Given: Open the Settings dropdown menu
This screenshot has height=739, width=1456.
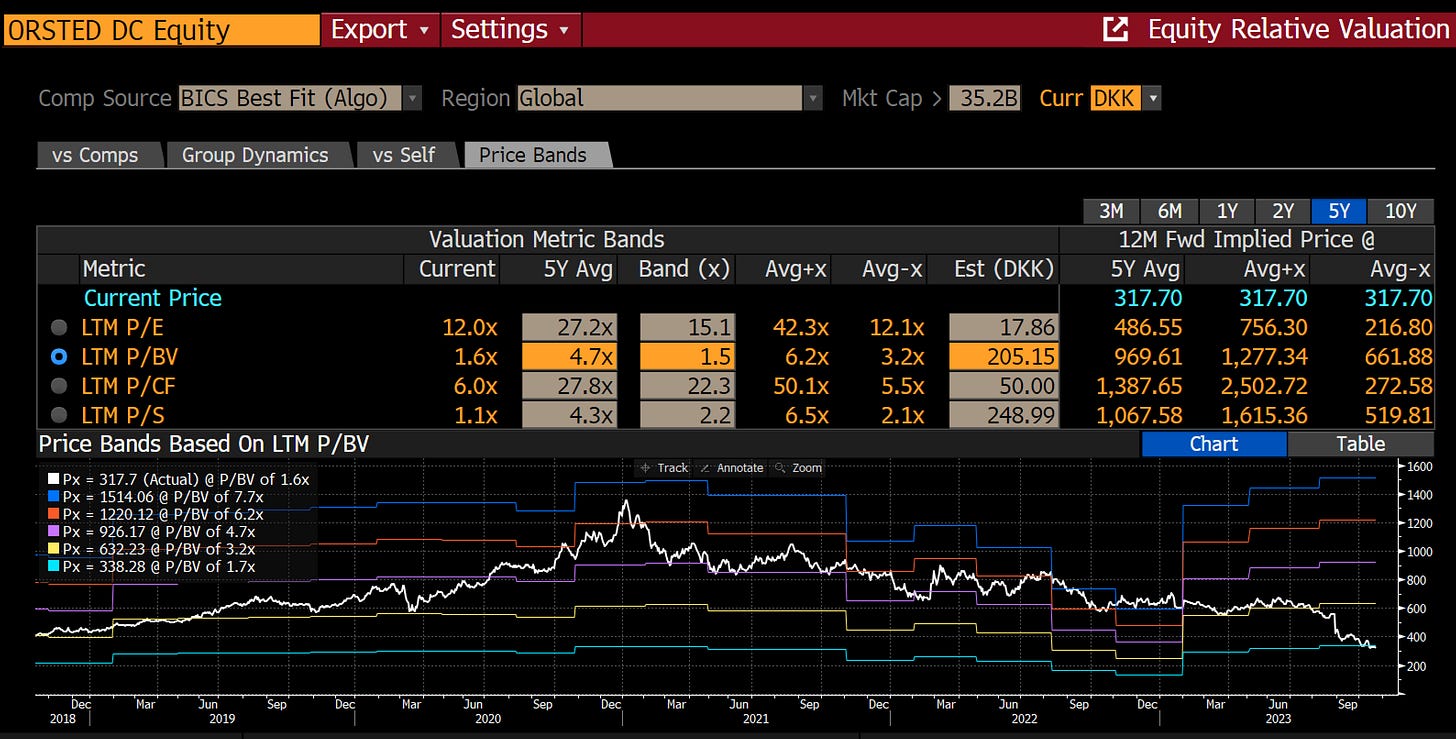Looking at the screenshot, I should tap(510, 29).
